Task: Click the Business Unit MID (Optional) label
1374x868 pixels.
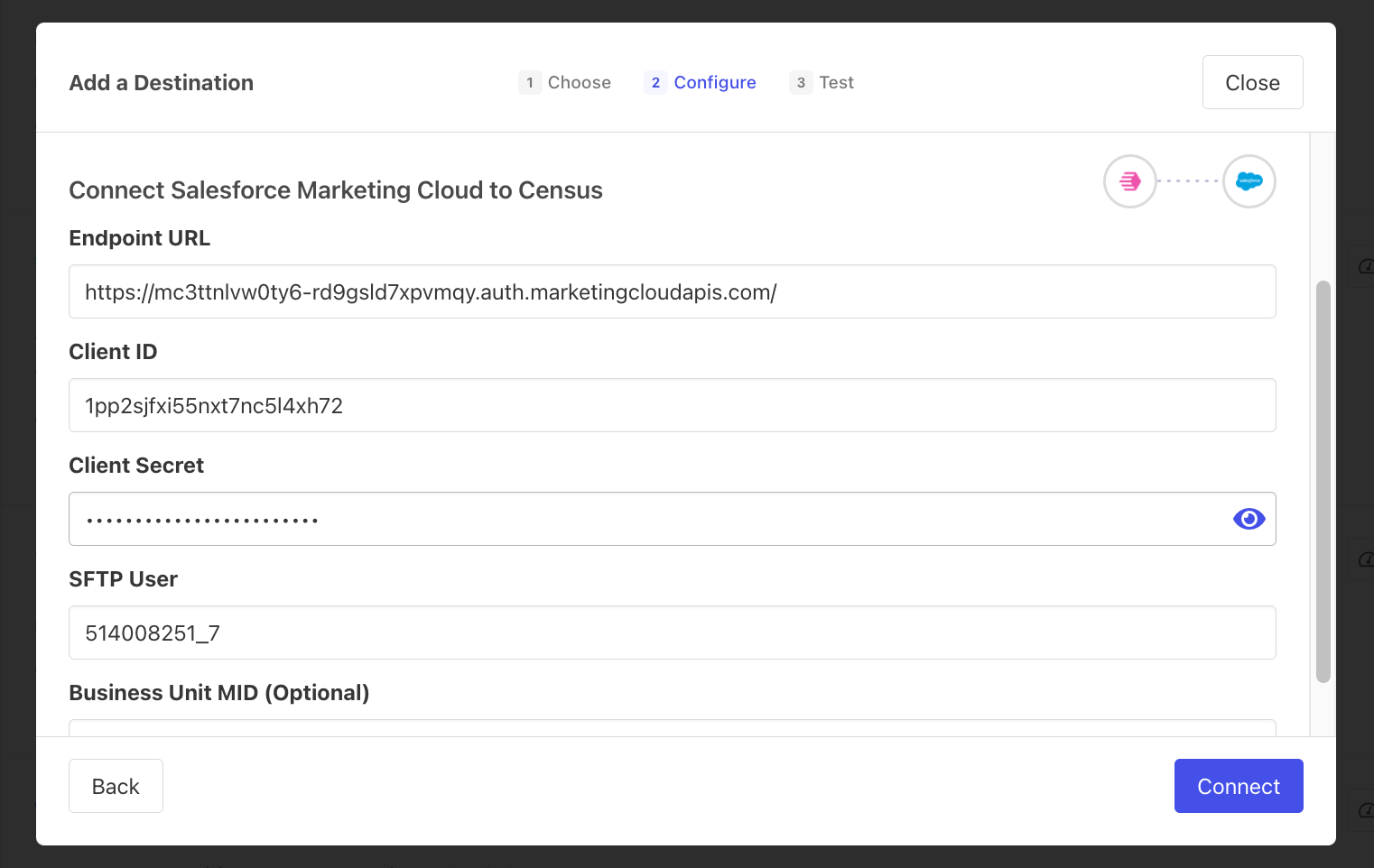Action: [x=218, y=693]
